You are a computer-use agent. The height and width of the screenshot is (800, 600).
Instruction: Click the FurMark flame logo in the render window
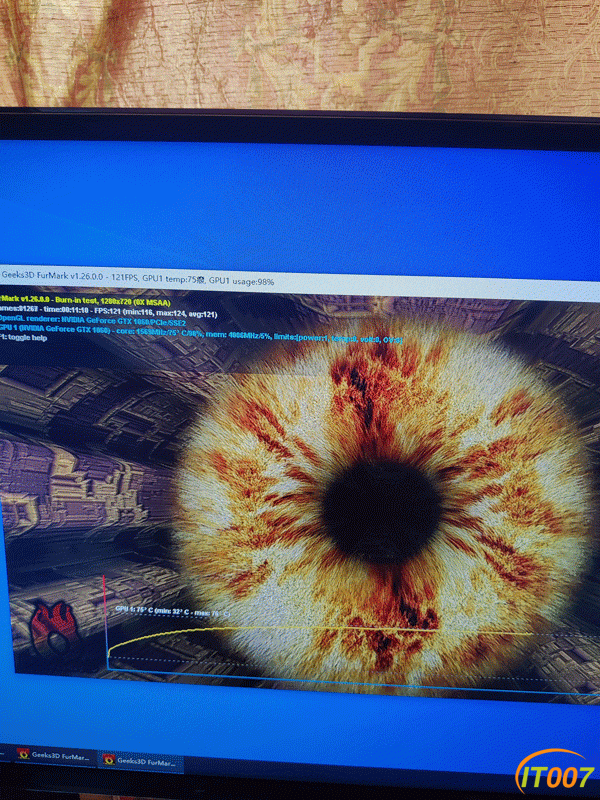click(54, 628)
